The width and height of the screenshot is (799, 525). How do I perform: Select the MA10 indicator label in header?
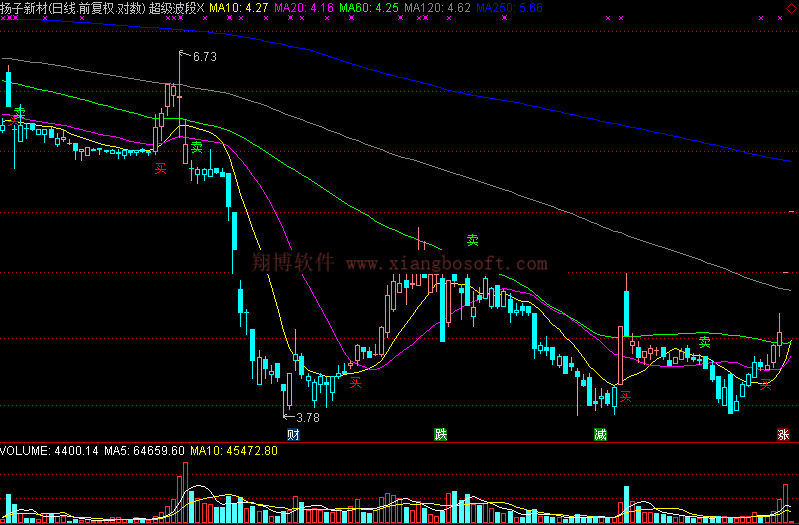coord(244,7)
